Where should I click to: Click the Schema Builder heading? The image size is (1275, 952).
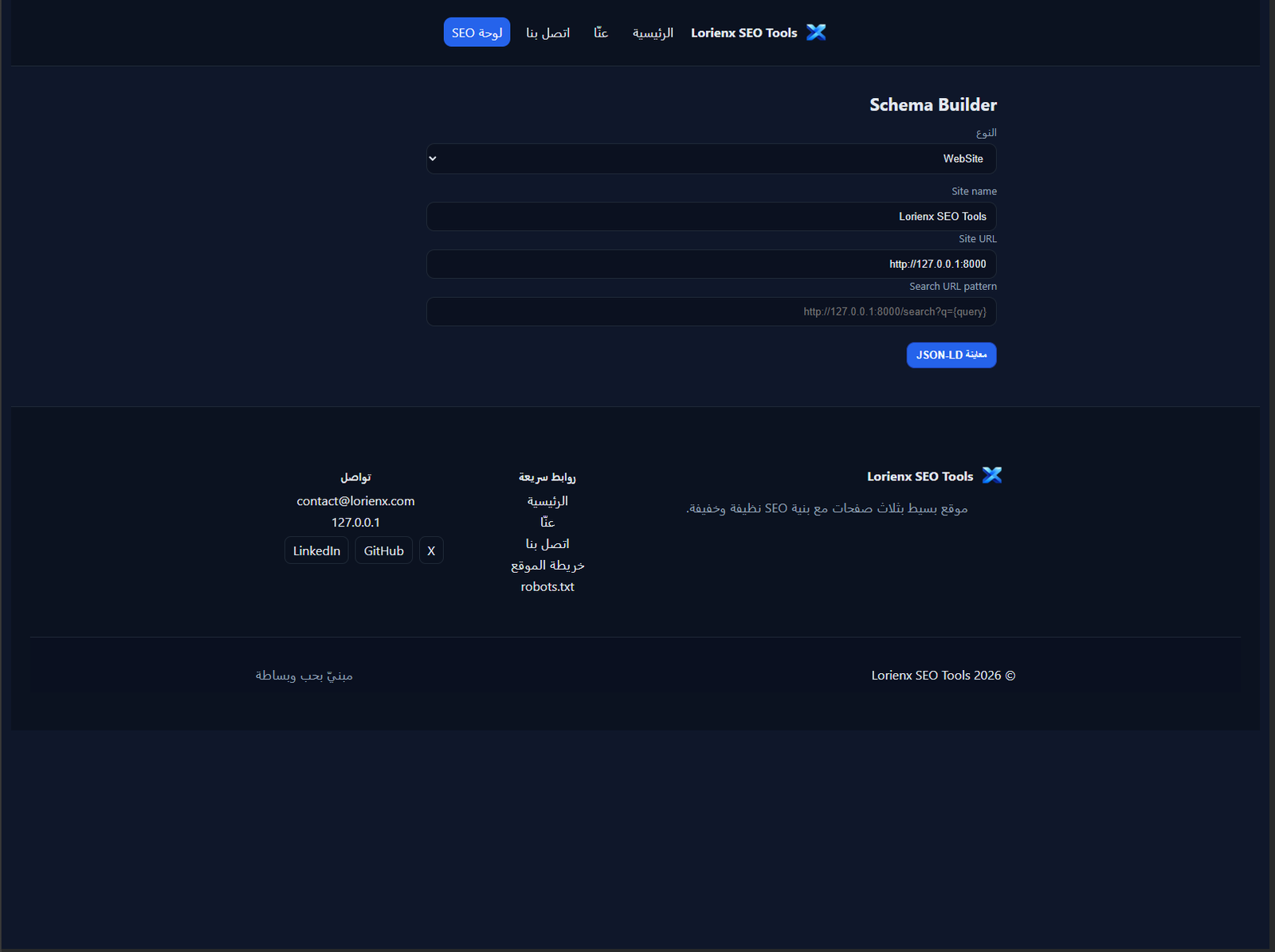(932, 104)
